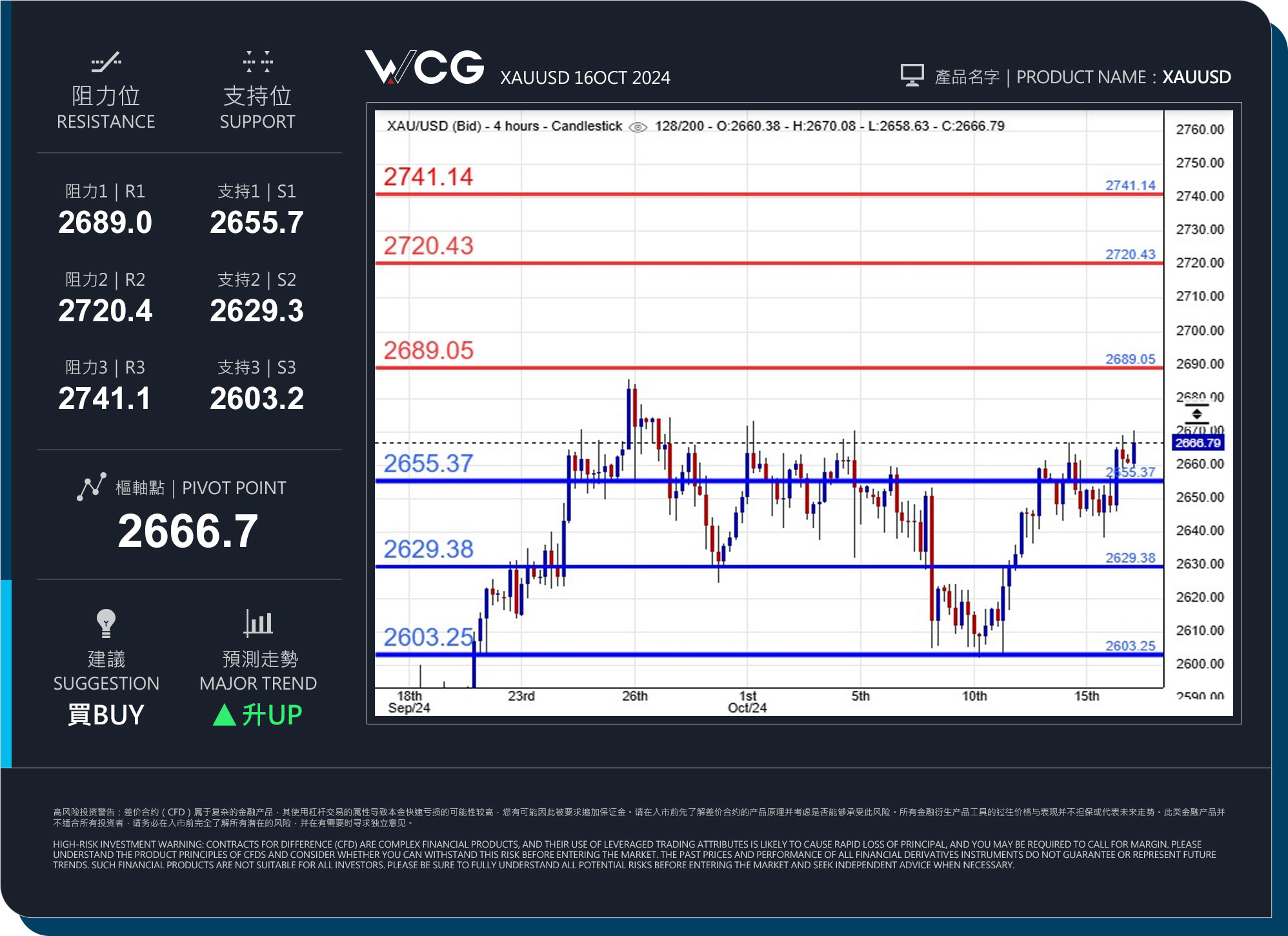Screen dimensions: 1288x936
Task: Click the PIVOT POINT label
Action: [234, 488]
